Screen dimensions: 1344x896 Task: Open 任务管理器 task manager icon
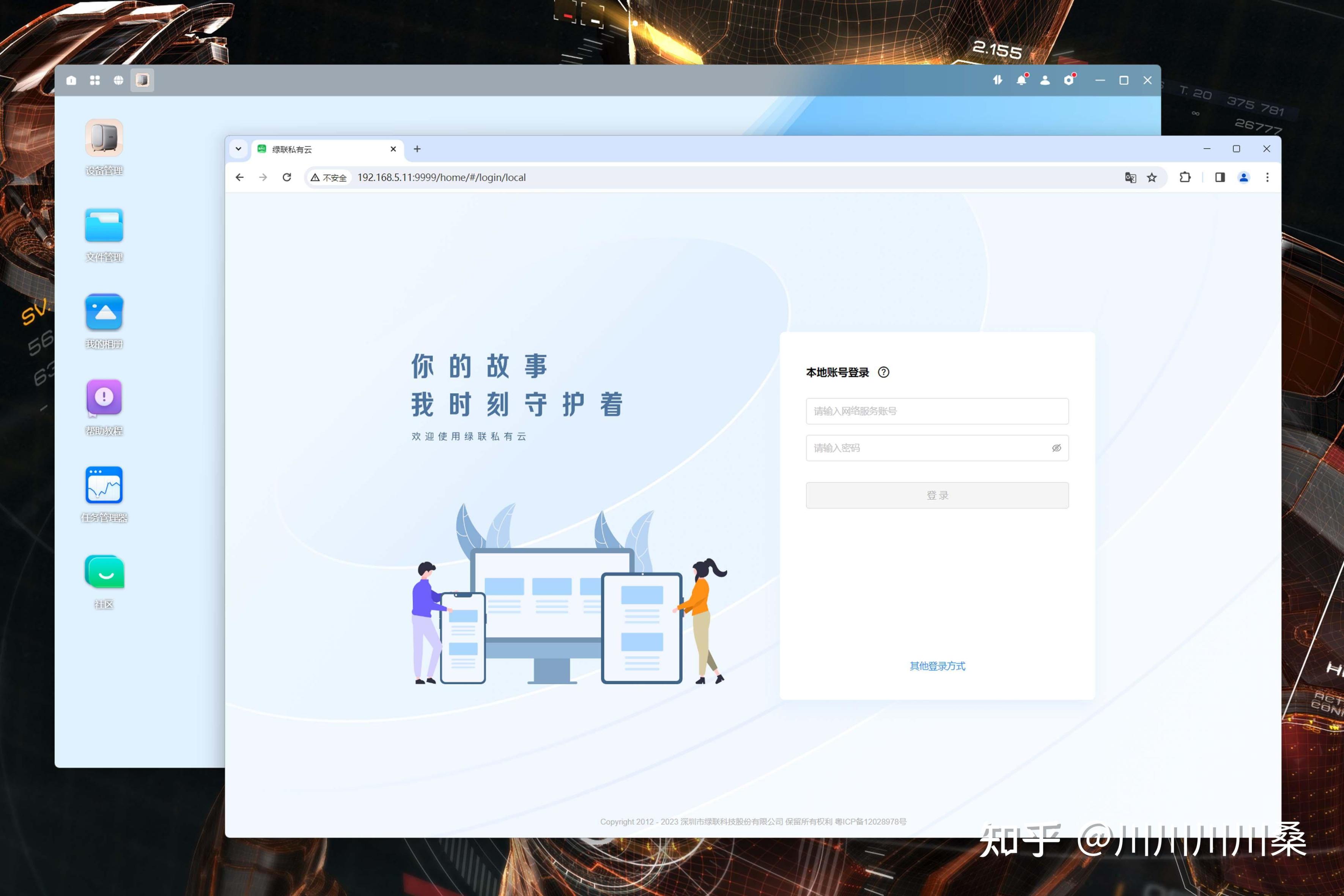[104, 485]
